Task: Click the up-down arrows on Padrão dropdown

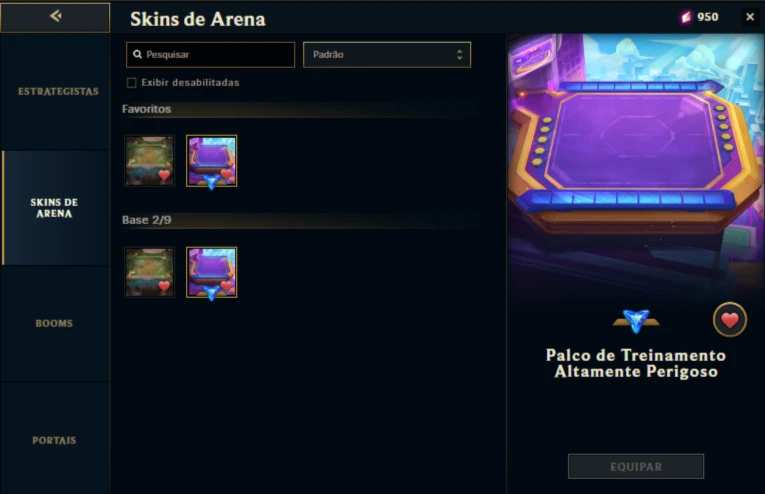Action: [459, 55]
